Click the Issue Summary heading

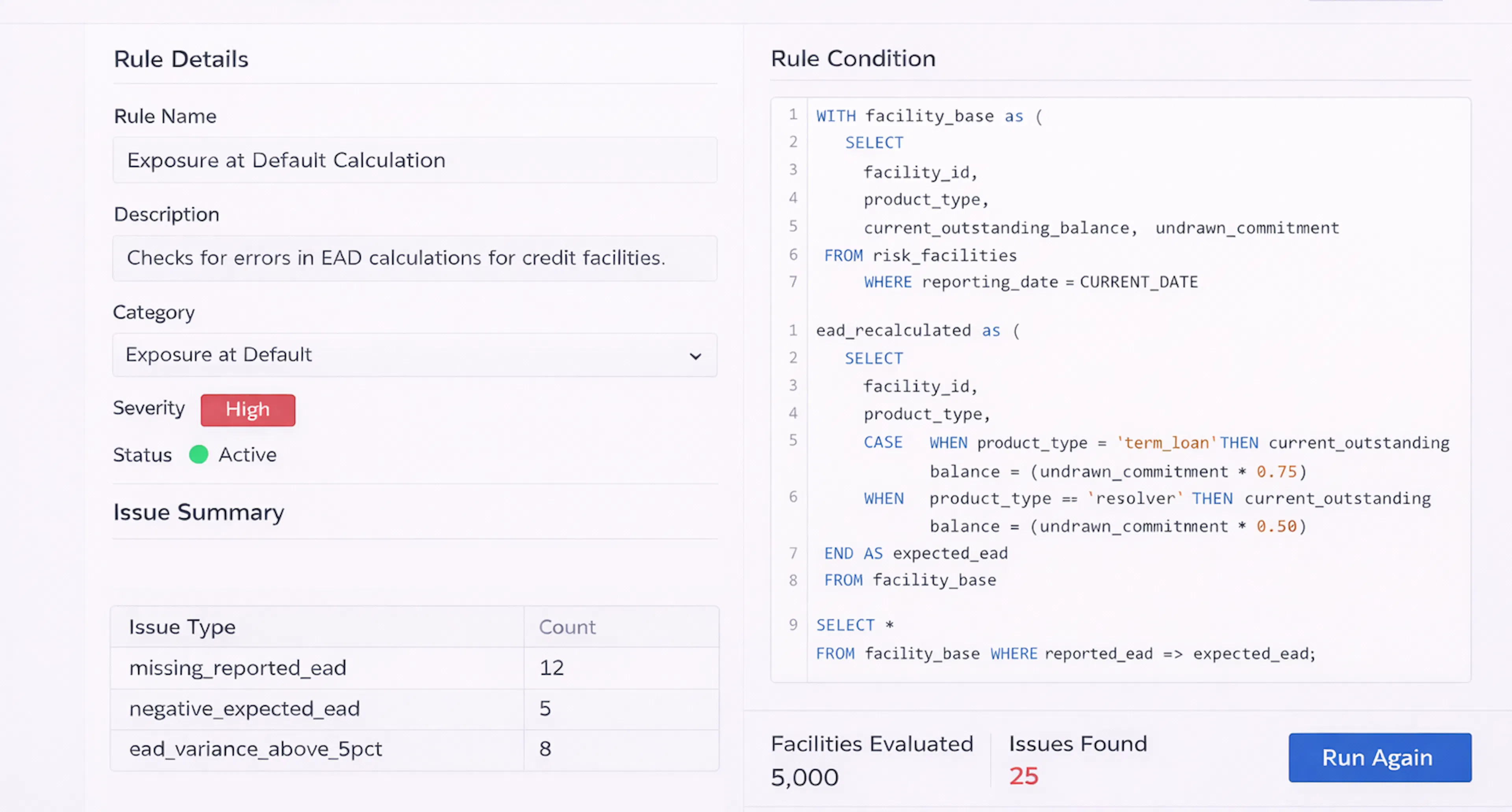[198, 512]
